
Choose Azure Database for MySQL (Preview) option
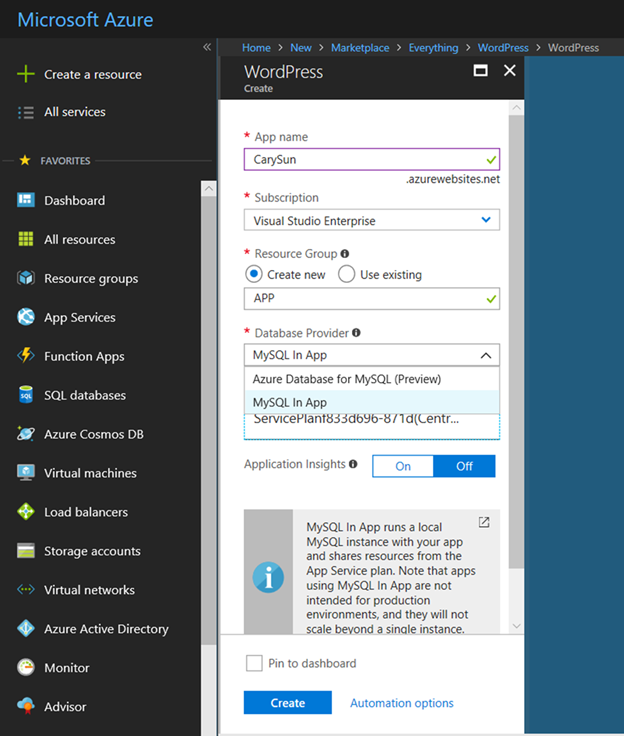coord(372,379)
